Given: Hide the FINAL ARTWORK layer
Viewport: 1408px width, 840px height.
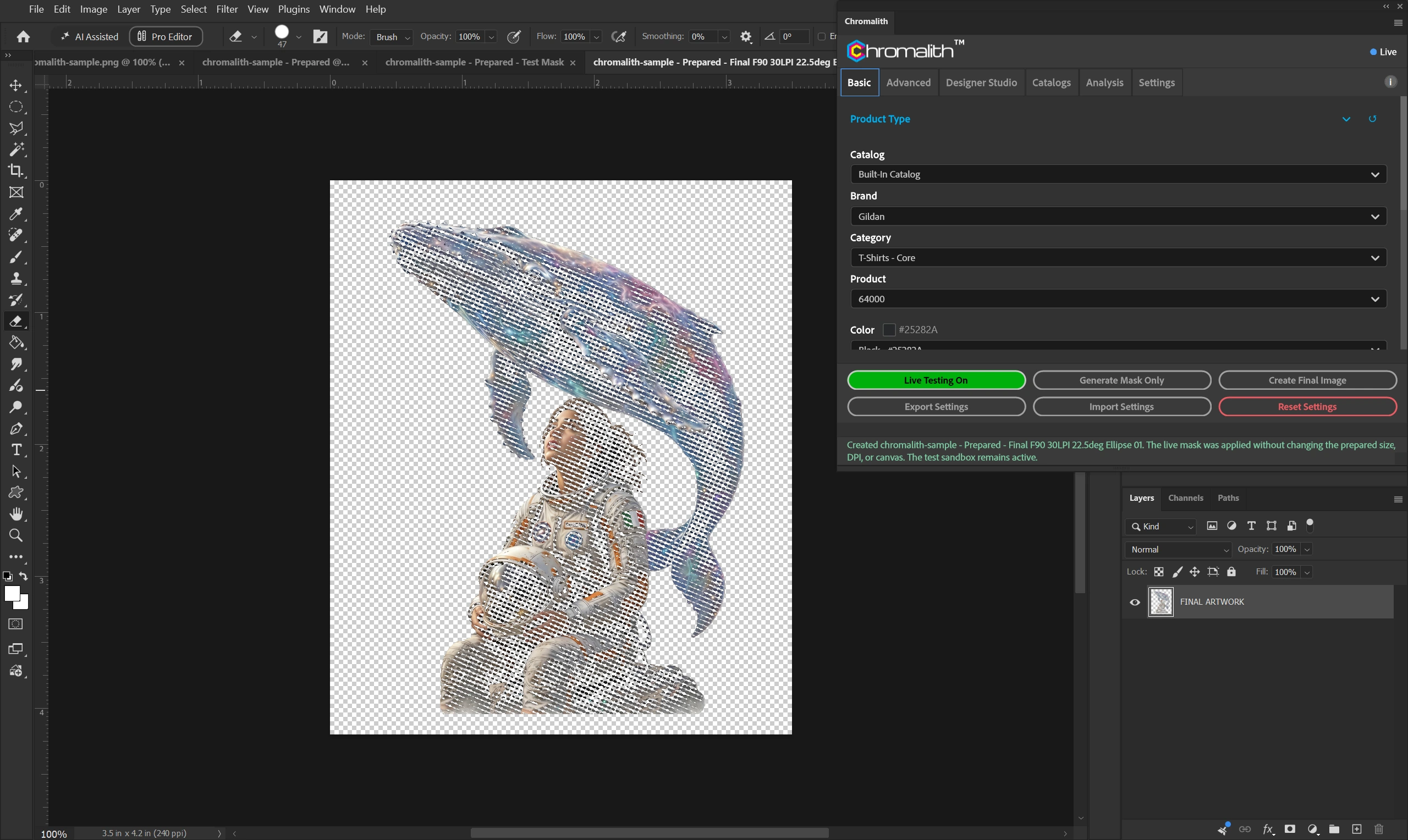Looking at the screenshot, I should click(1135, 603).
